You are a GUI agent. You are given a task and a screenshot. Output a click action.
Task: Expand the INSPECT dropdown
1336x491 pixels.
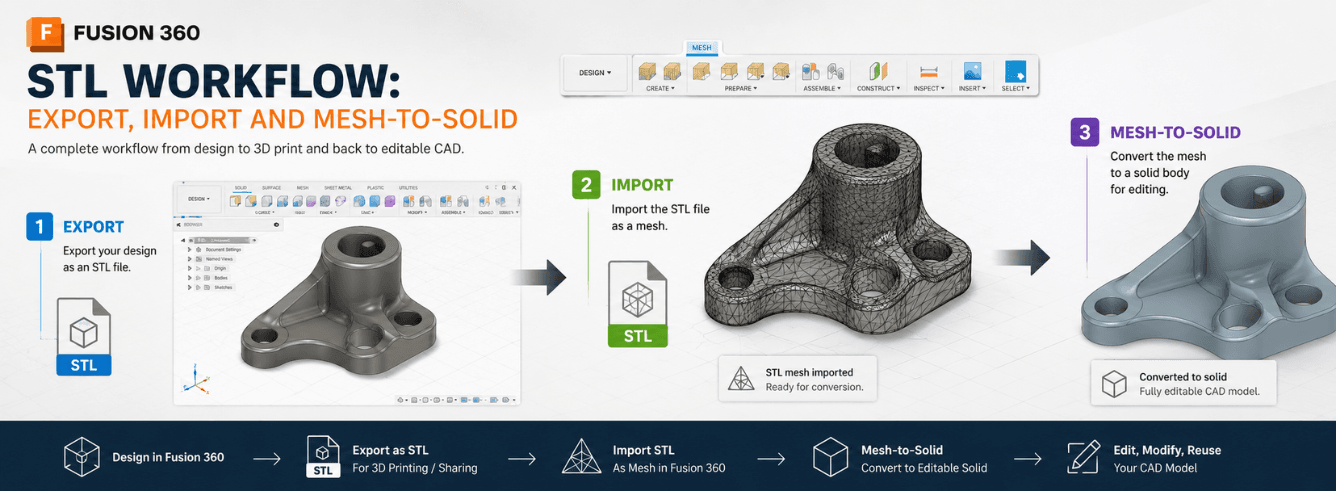929,88
